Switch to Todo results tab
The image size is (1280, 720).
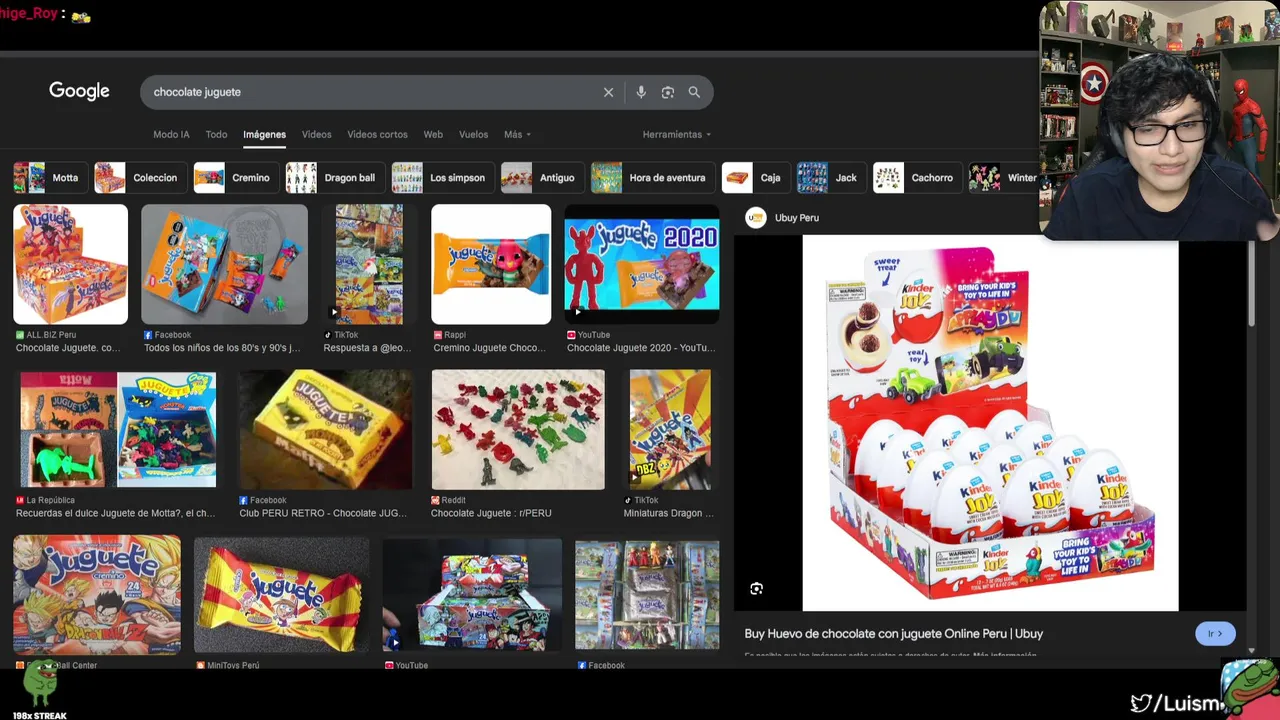(216, 134)
